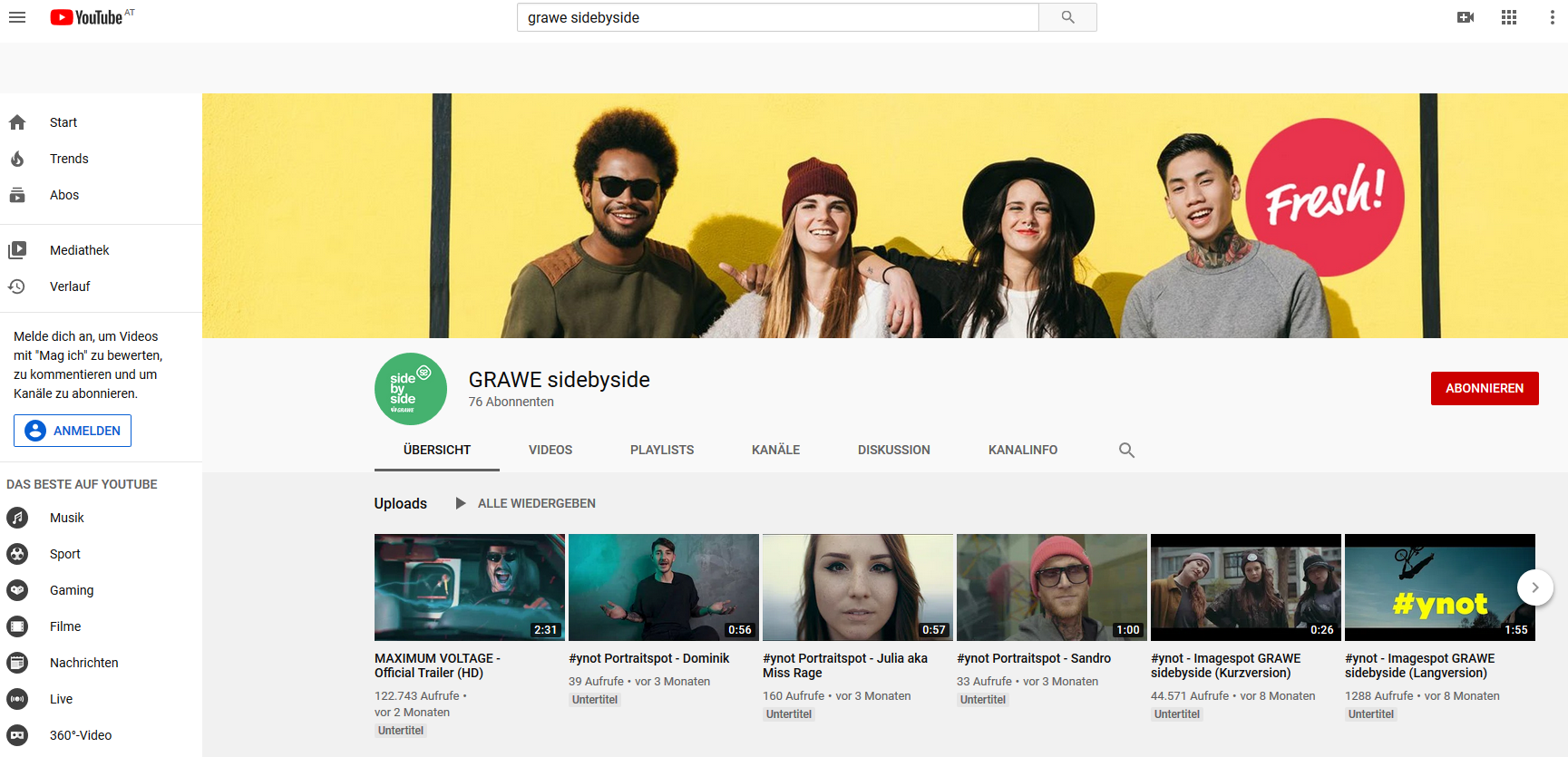Switch to the Videos tab

[x=550, y=450]
